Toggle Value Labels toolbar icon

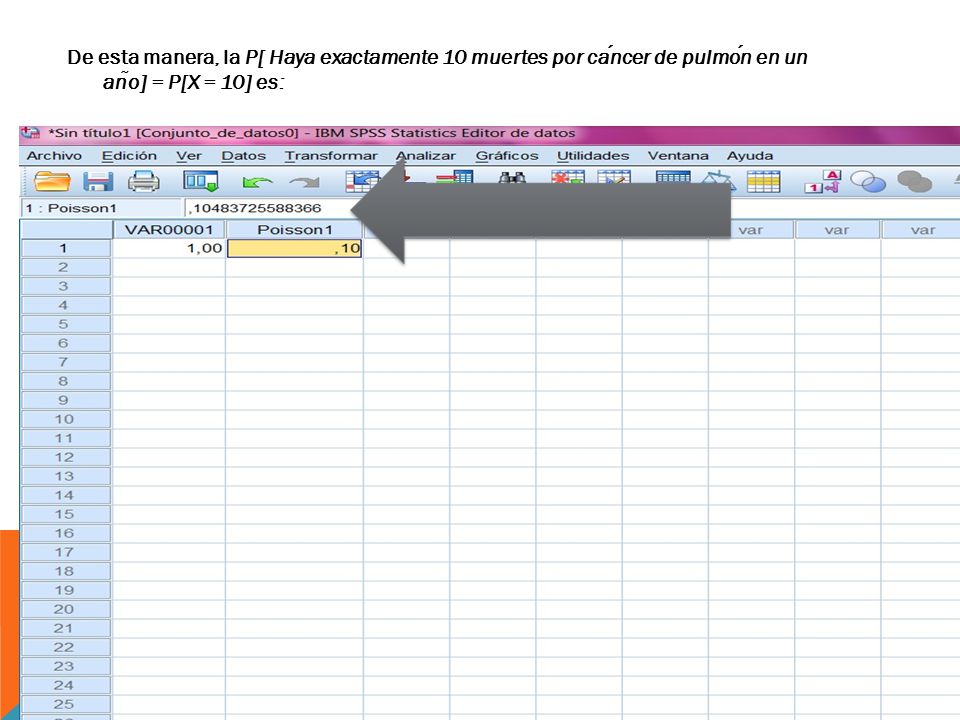822,182
